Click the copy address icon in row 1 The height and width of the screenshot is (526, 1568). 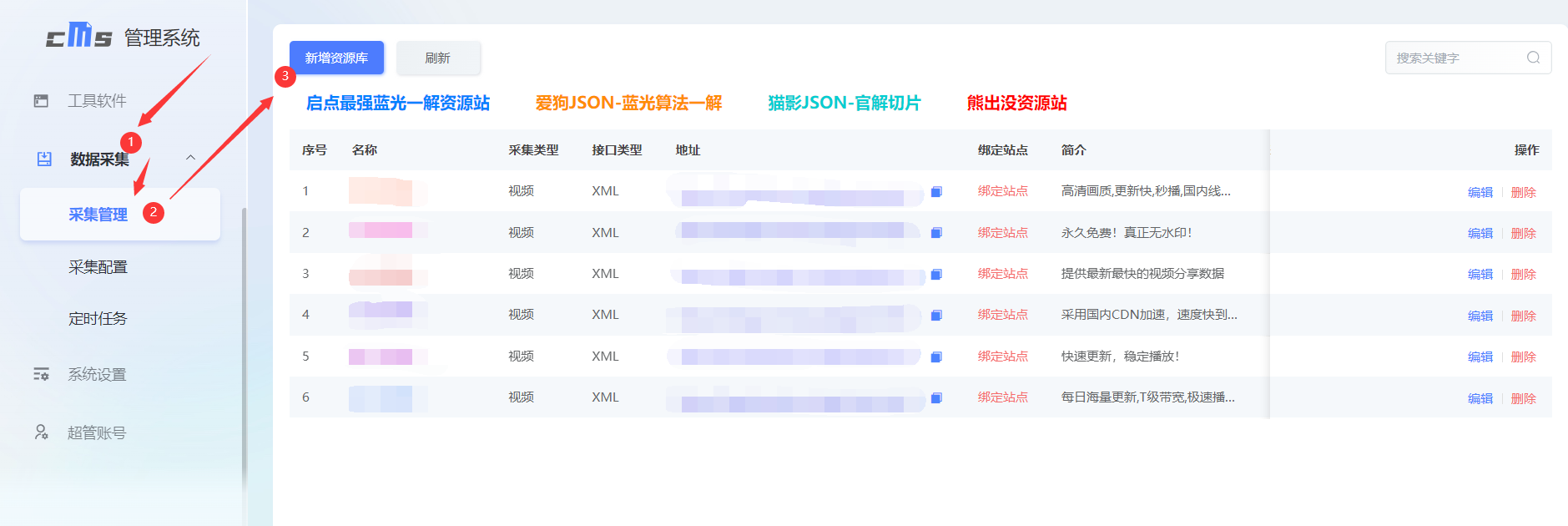coord(936,192)
